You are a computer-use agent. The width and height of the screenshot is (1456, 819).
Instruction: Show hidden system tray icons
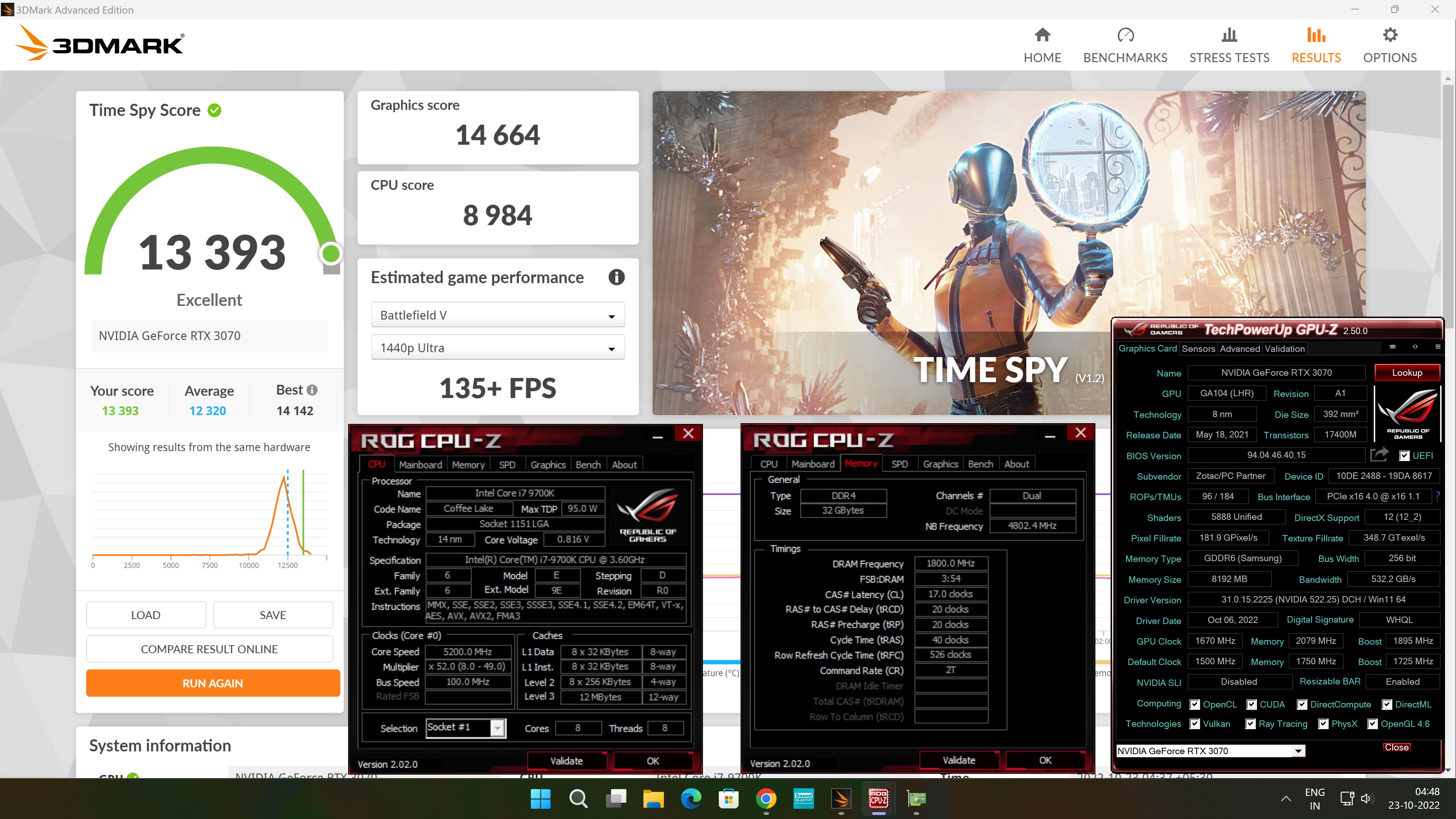pyautogui.click(x=1286, y=799)
